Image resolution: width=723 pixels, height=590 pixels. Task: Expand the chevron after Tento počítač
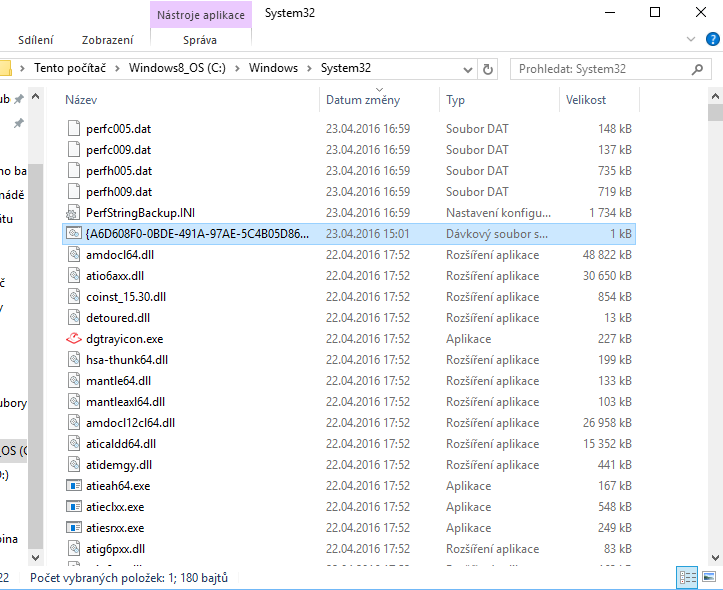[117, 69]
